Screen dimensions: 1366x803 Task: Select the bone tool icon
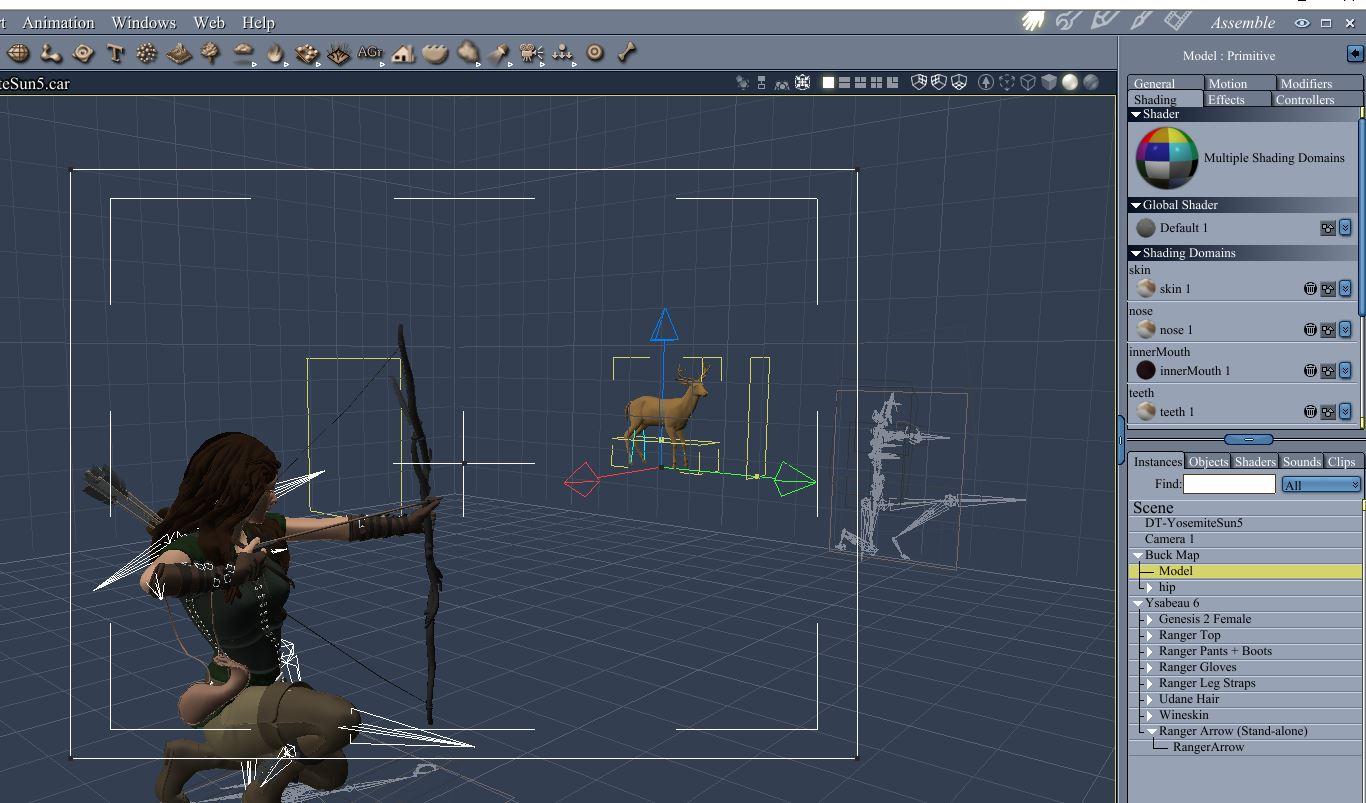tap(627, 53)
